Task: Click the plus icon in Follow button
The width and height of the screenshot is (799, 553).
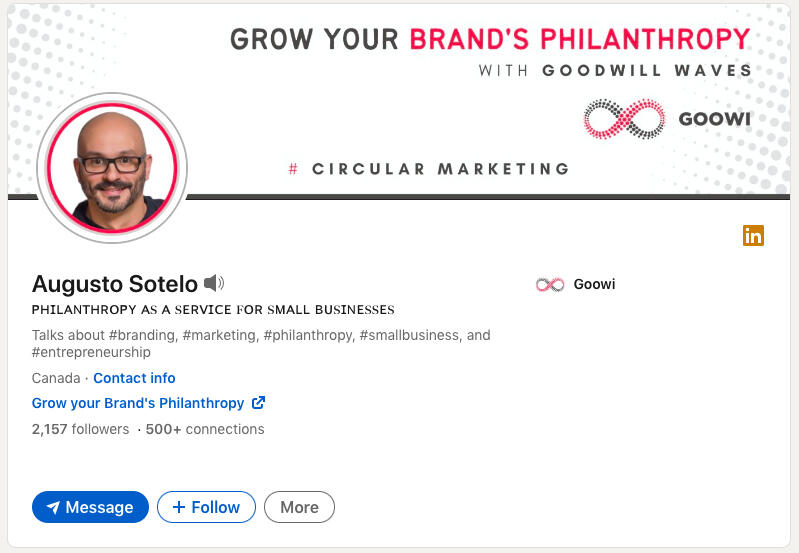Action: 179,507
